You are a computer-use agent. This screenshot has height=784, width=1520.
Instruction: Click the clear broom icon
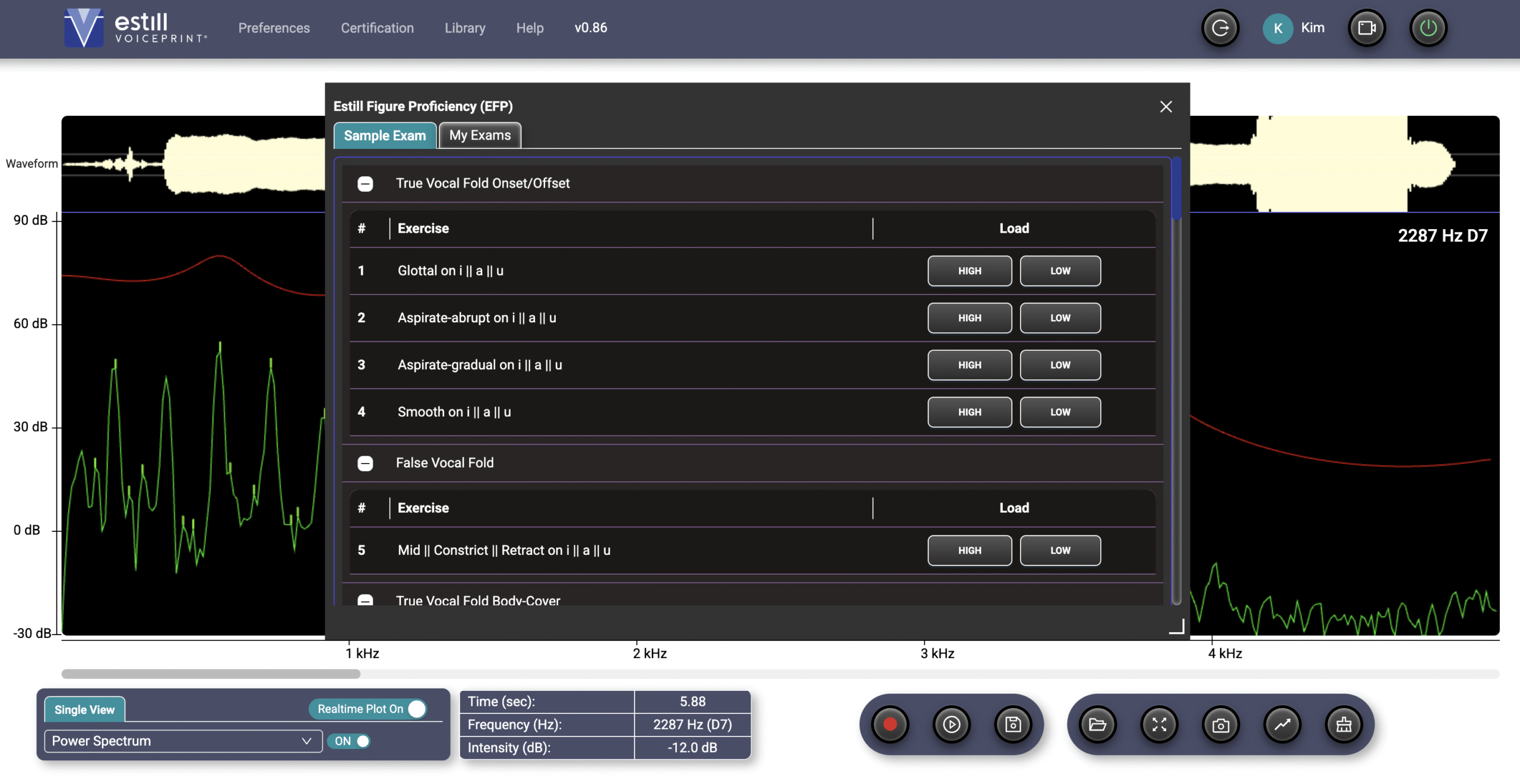tap(1344, 724)
